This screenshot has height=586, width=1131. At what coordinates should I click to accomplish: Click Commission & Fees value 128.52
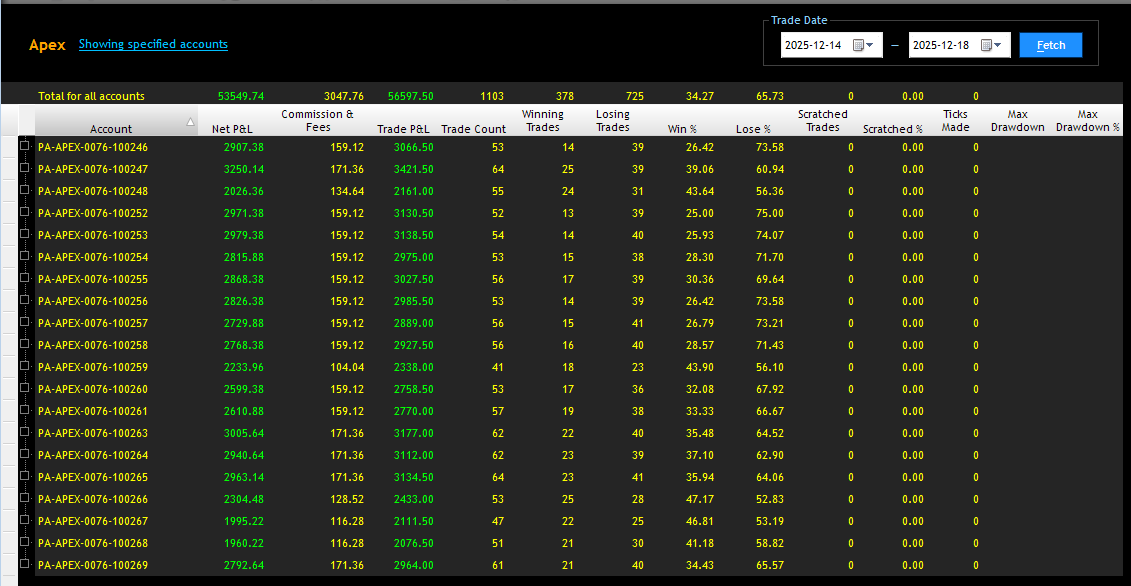pos(347,499)
